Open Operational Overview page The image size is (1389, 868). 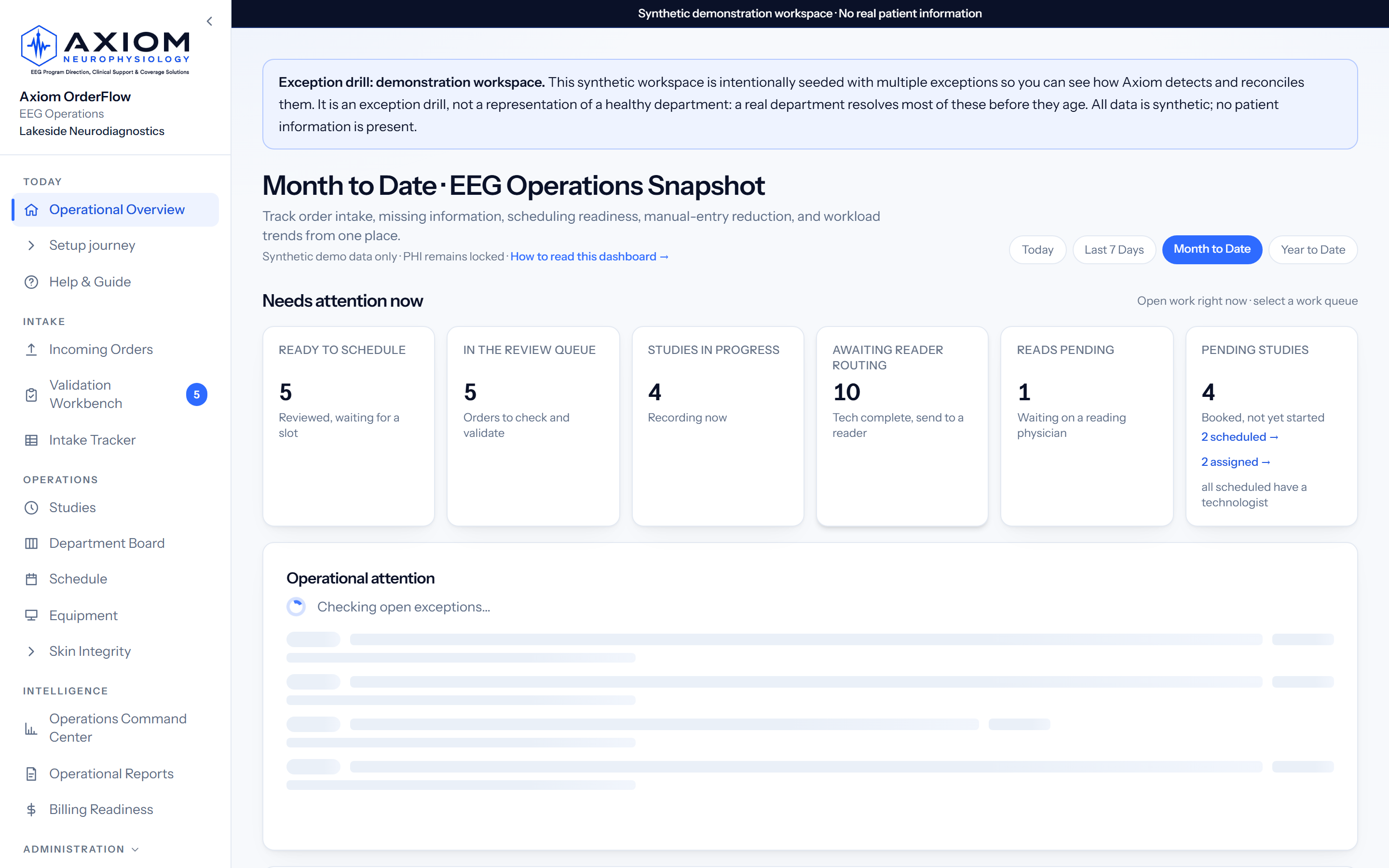(x=115, y=210)
